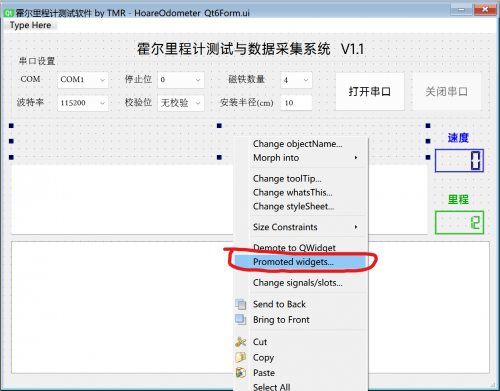Choose Change styleSheet... menu item
Image resolution: width=500 pixels, height=391 pixels.
click(x=301, y=206)
